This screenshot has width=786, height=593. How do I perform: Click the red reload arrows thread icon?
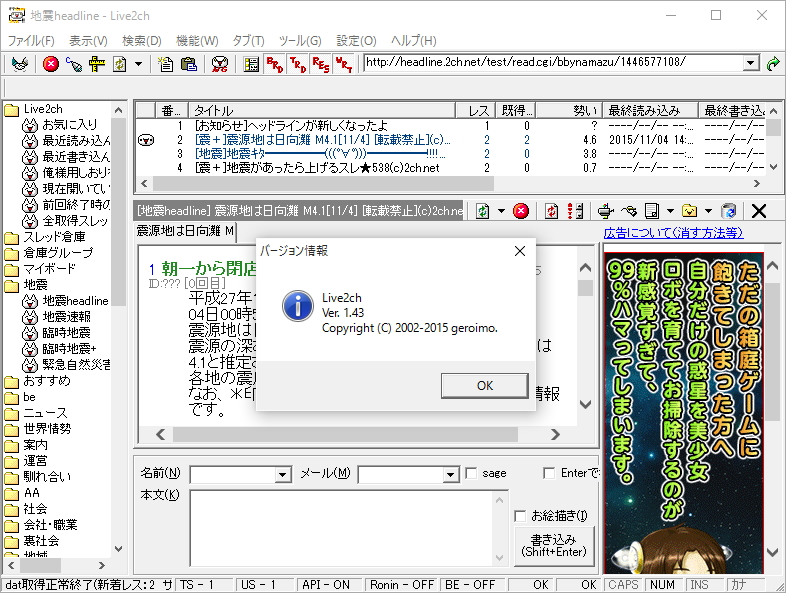click(551, 211)
